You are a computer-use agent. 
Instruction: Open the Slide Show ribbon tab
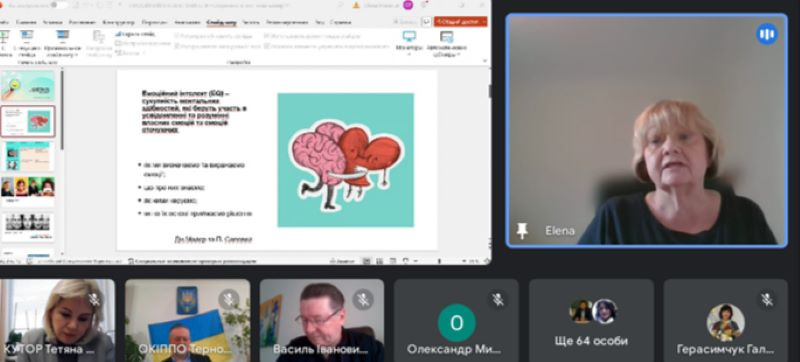(x=221, y=22)
